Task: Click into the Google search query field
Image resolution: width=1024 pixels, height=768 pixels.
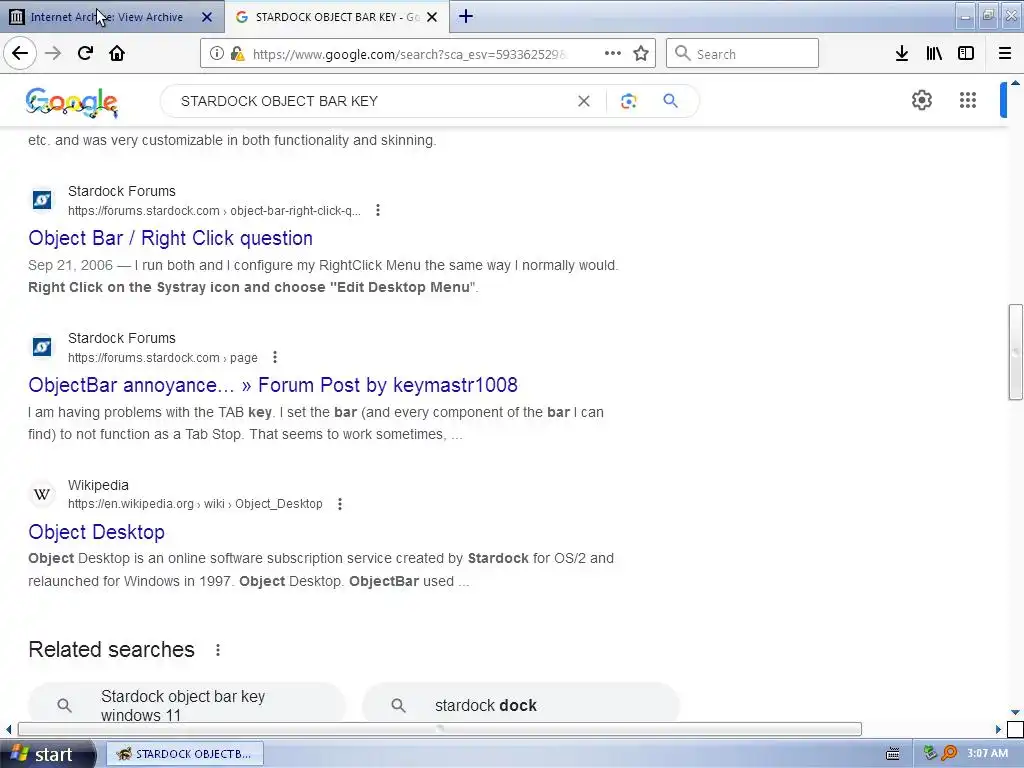Action: [372, 101]
